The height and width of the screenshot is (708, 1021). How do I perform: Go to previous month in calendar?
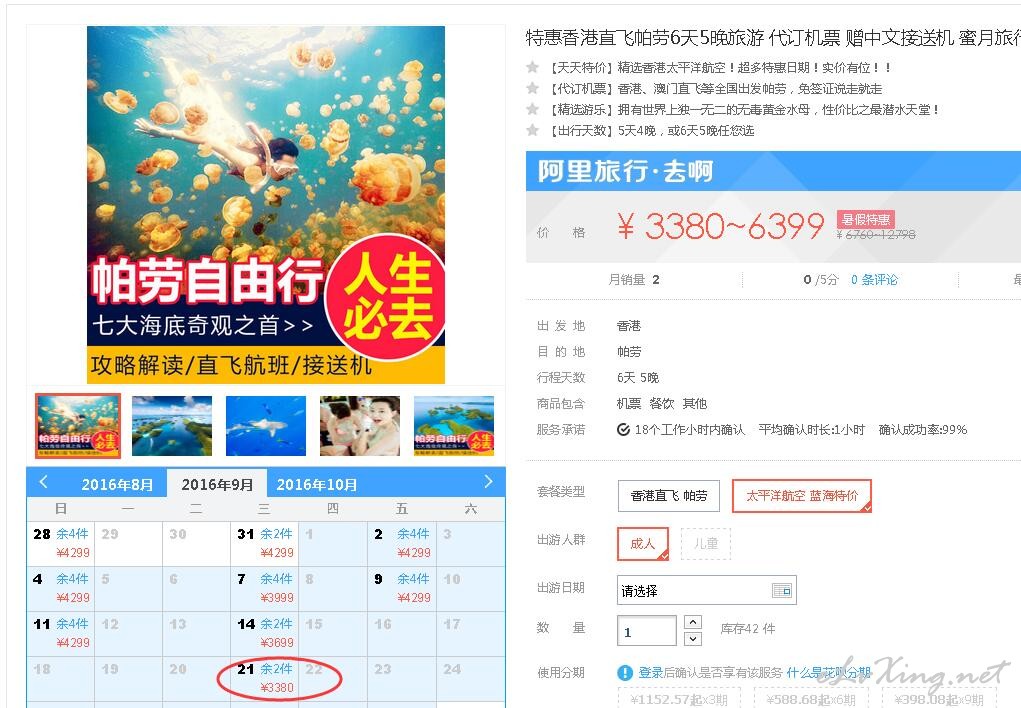click(x=44, y=482)
